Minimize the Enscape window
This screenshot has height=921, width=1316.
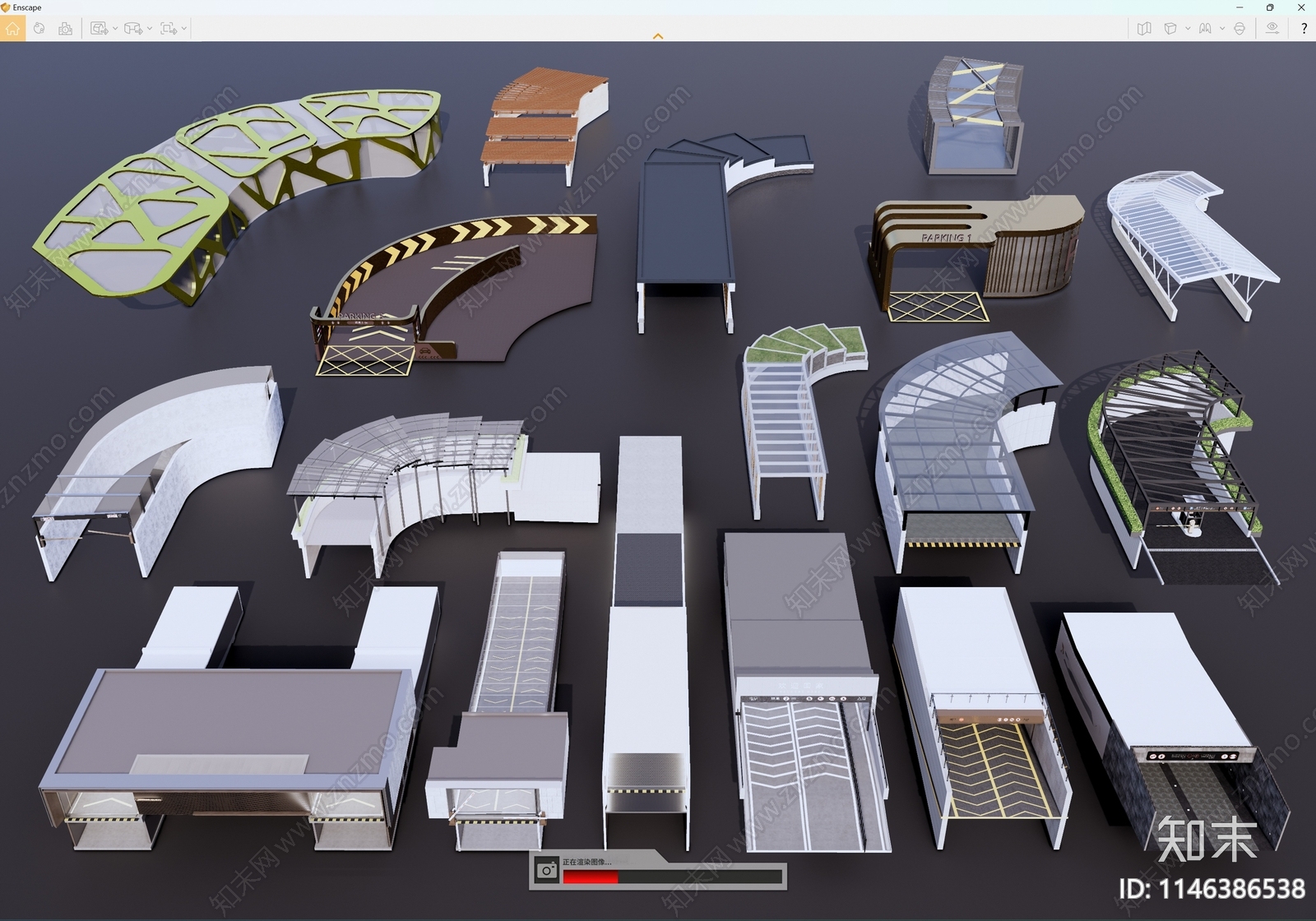[x=1240, y=7]
